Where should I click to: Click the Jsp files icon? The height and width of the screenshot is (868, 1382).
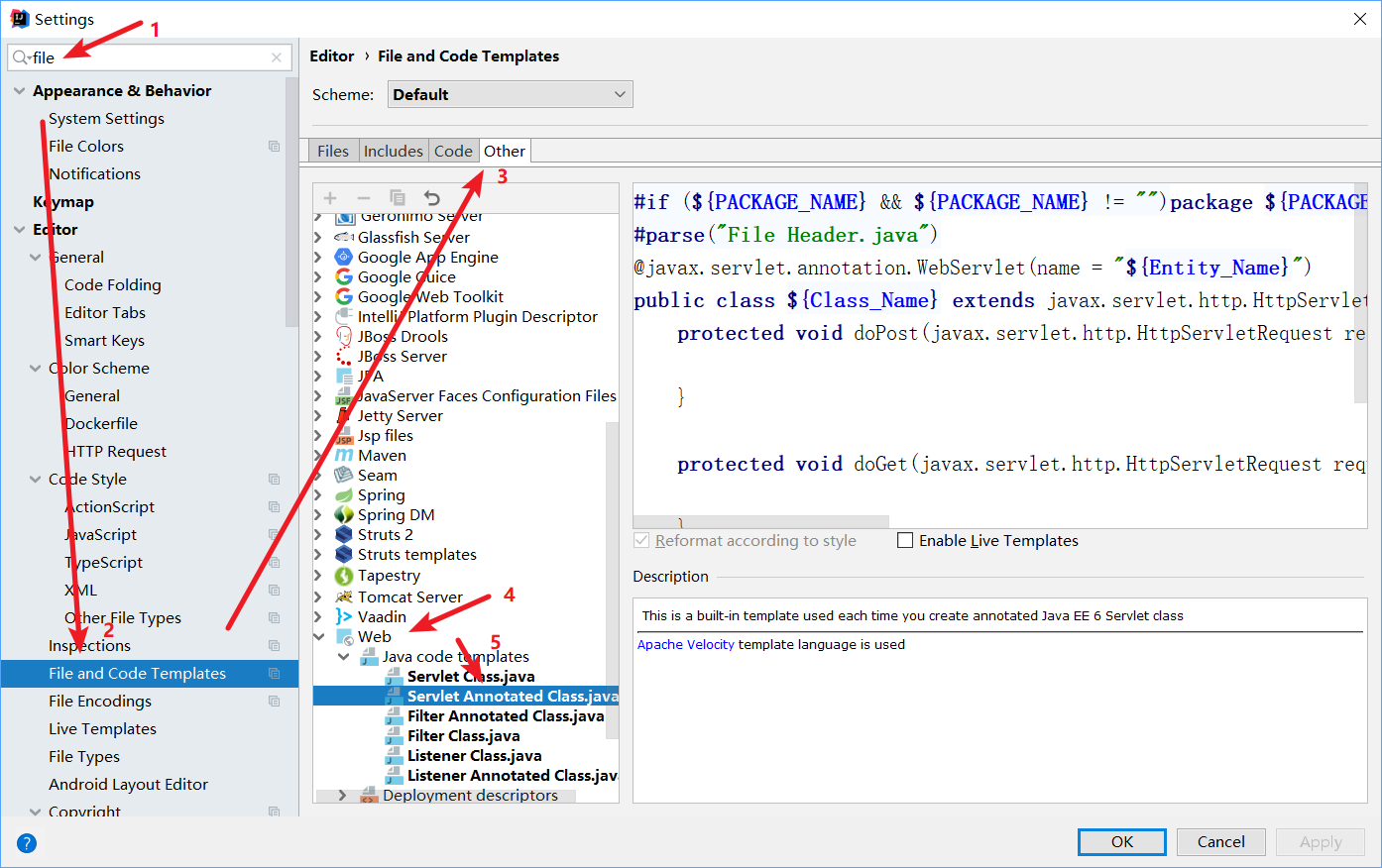coord(344,435)
